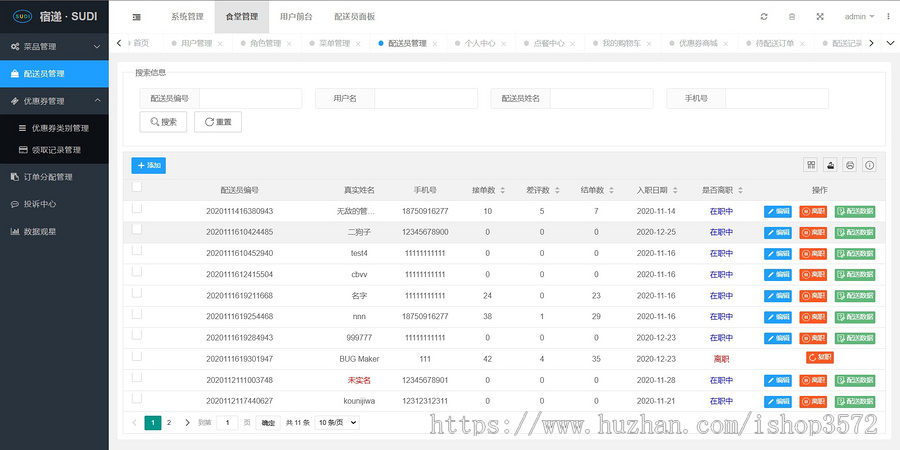Select all rows with header checkbox
Image resolution: width=900 pixels, height=450 pixels.
pos(137,187)
